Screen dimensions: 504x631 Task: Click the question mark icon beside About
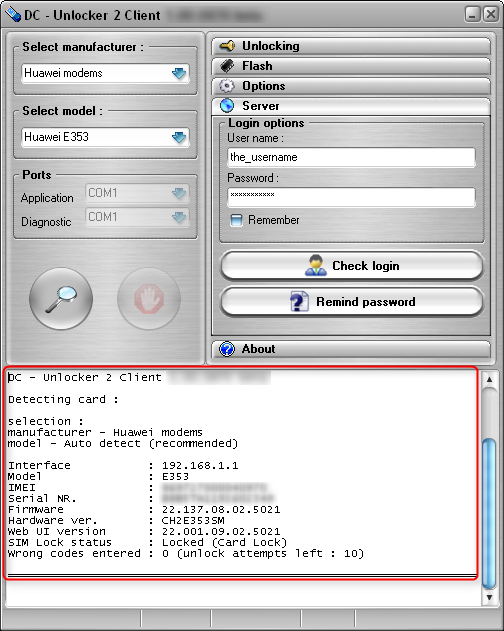pyautogui.click(x=227, y=349)
